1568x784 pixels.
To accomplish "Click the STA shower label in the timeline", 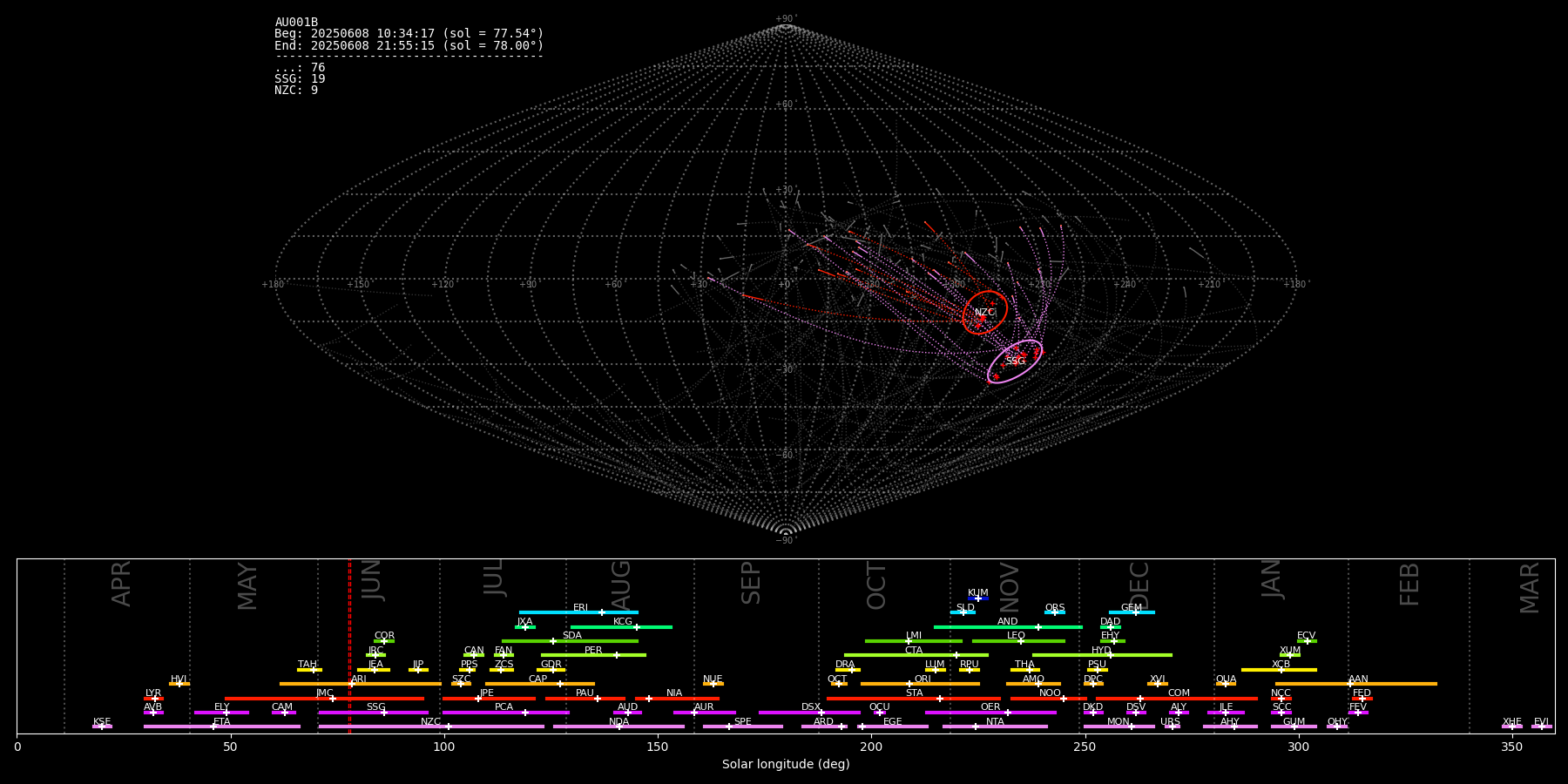I will point(914,693).
